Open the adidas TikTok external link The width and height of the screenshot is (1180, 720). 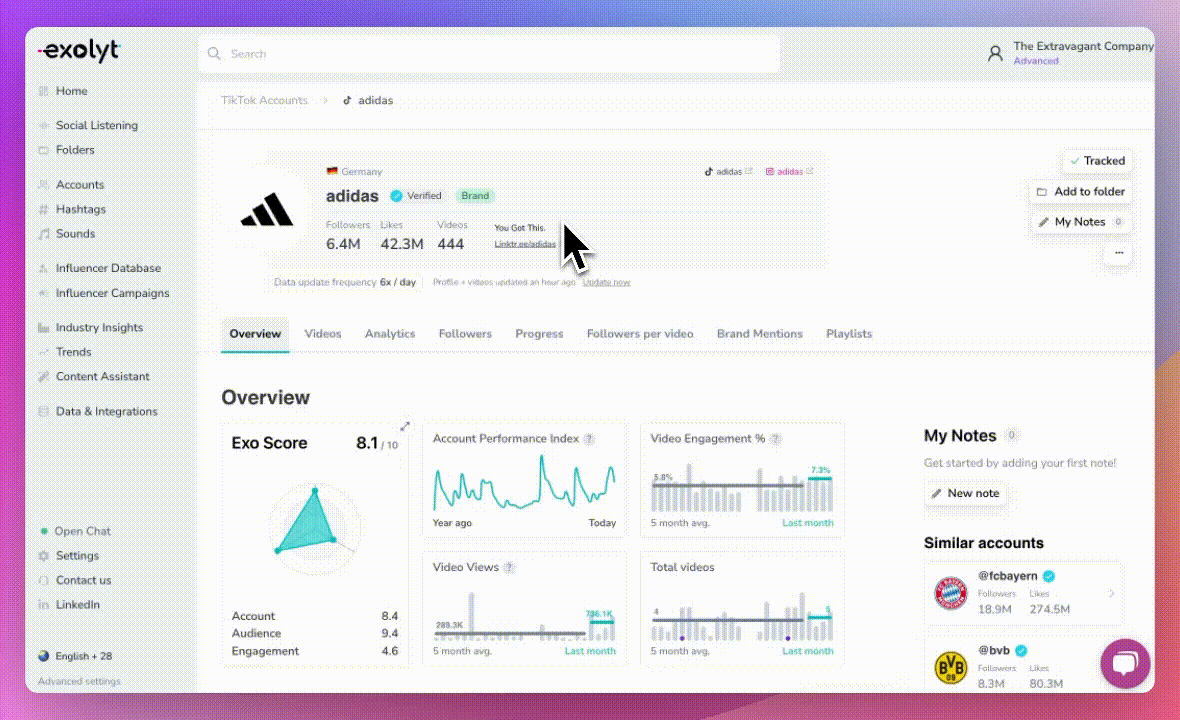[728, 172]
